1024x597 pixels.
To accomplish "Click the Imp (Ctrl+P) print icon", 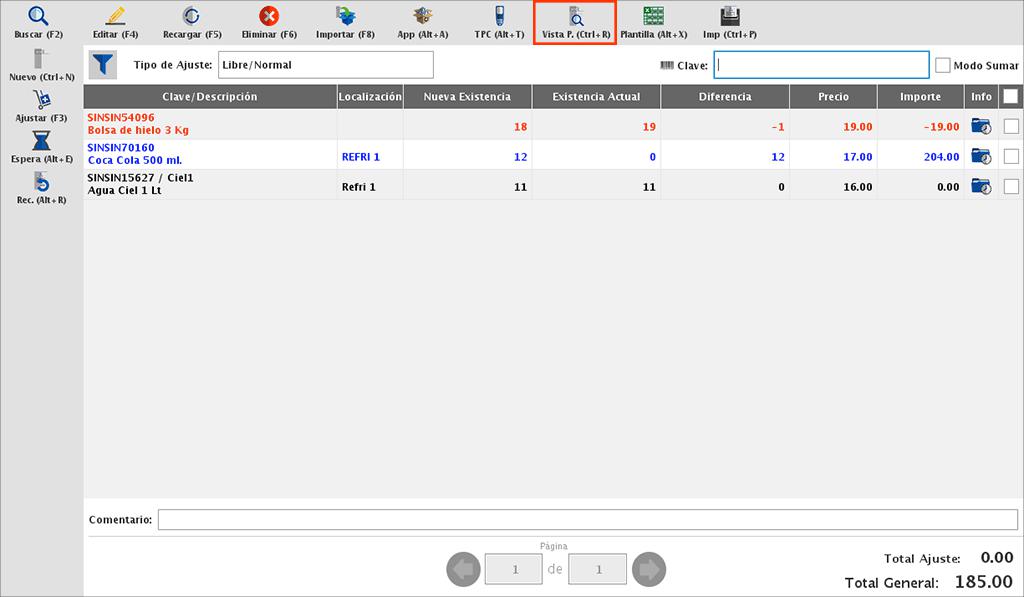I will coord(730,18).
